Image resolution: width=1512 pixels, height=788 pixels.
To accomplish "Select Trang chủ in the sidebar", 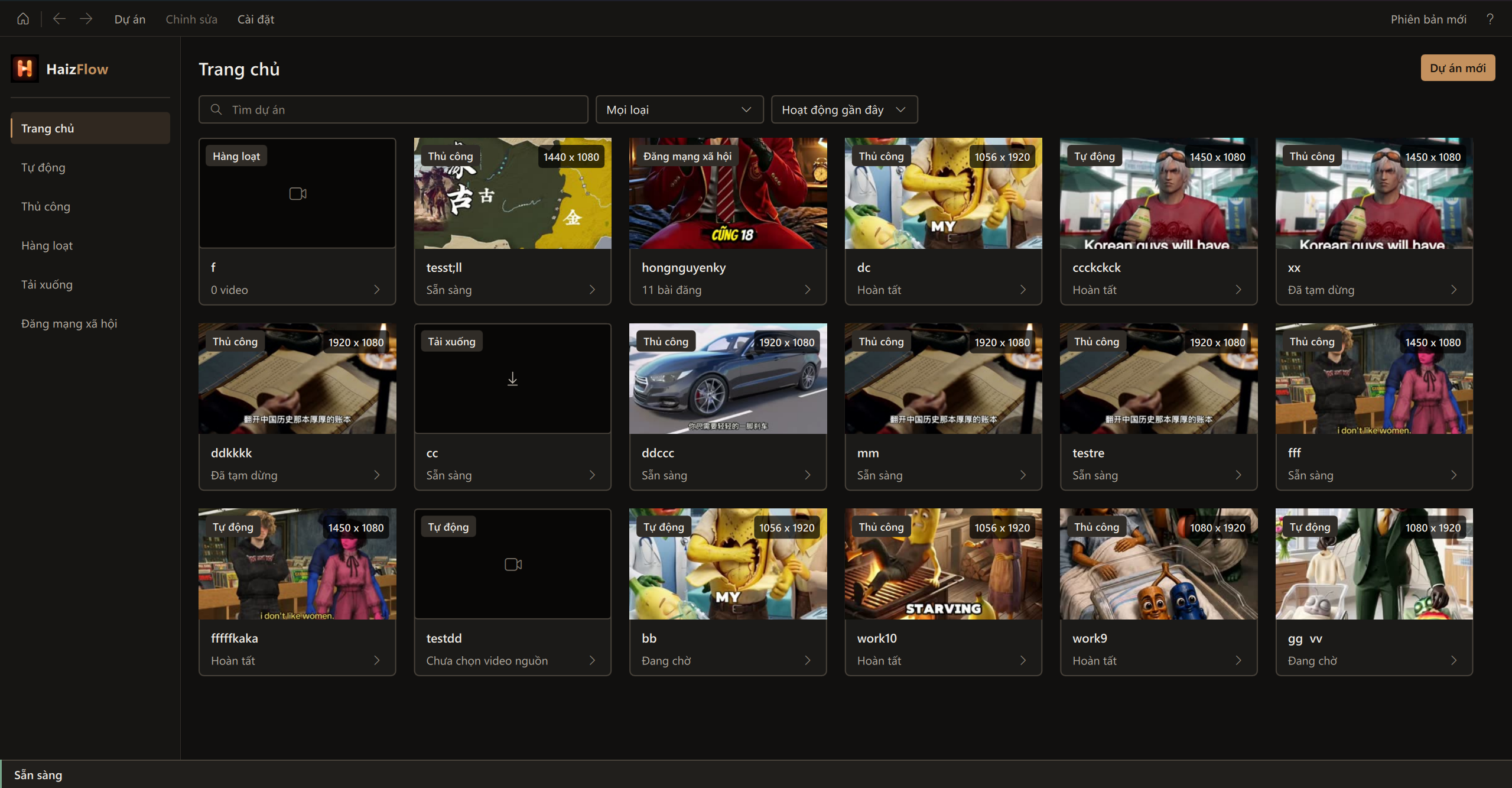I will tap(90, 128).
